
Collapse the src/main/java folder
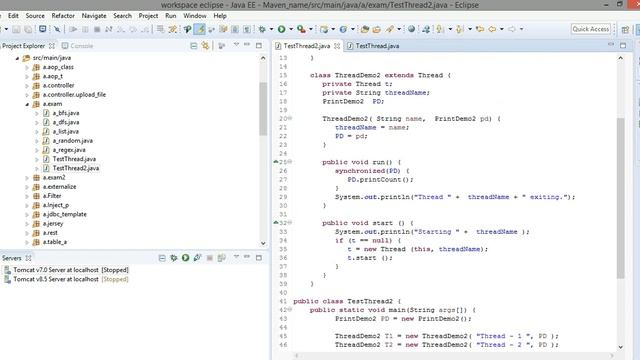click(17, 58)
